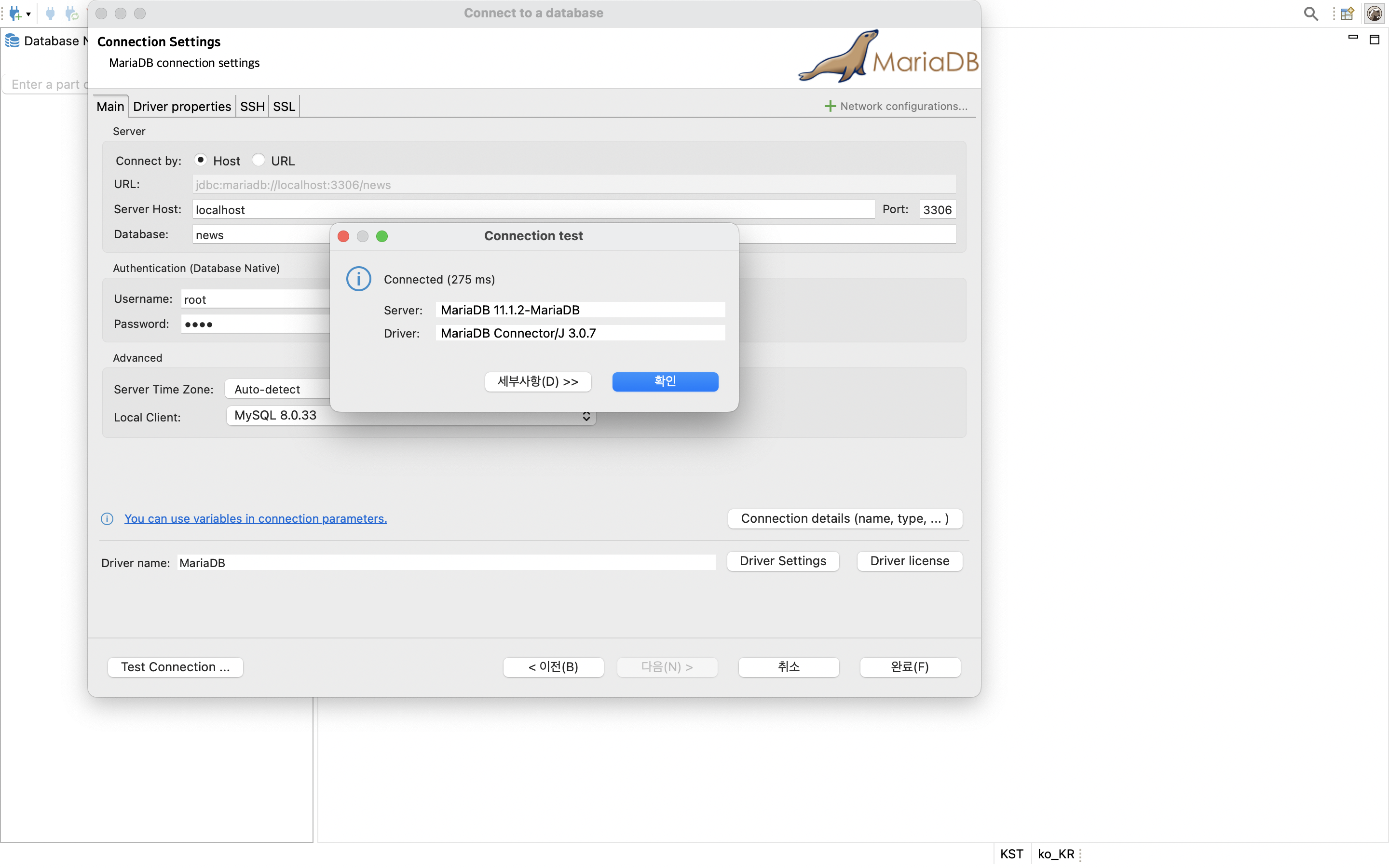Click the info icon in the Connection test dialog
The width and height of the screenshot is (1389, 868).
[358, 278]
